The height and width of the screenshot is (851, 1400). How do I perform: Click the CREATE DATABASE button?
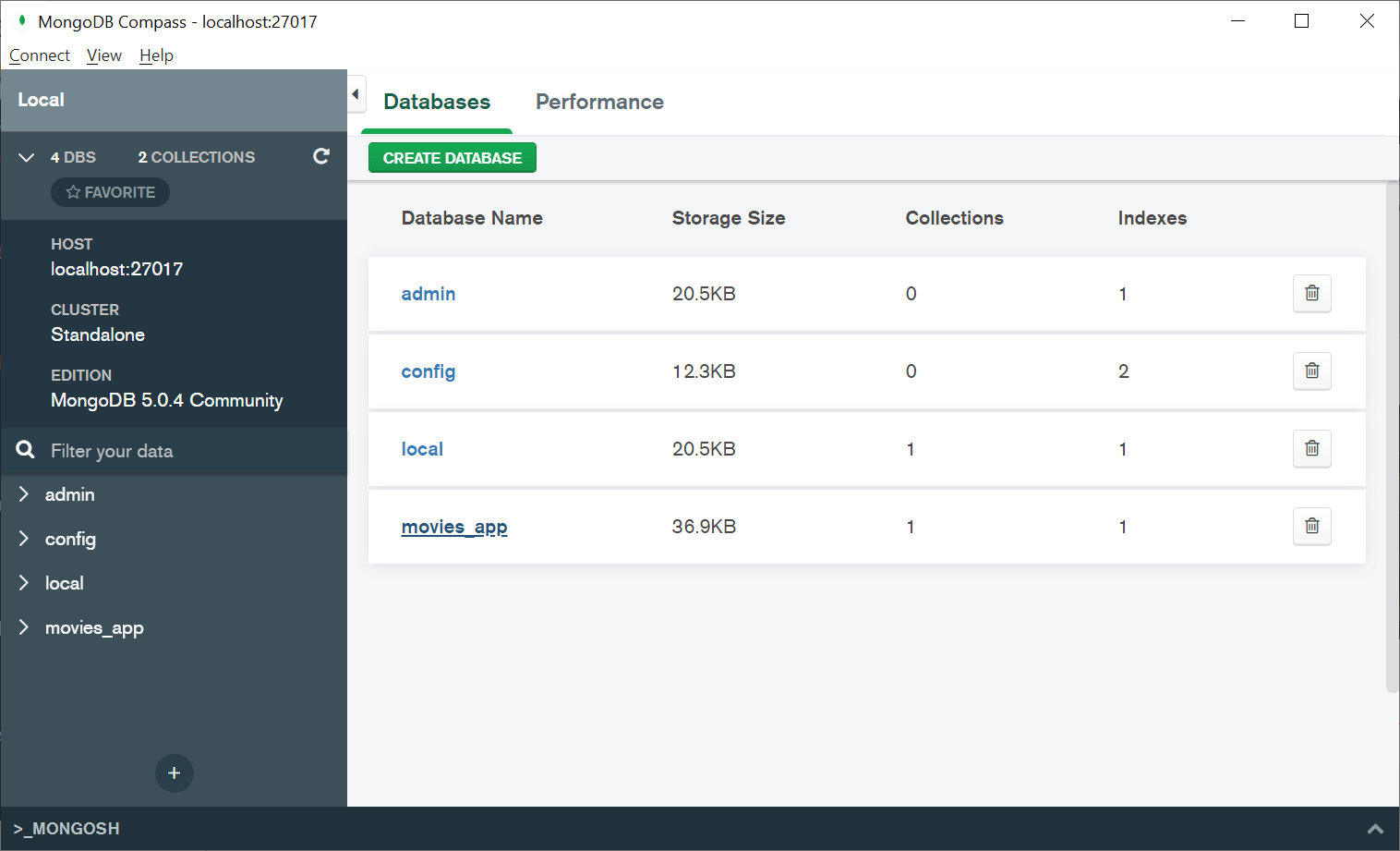click(452, 157)
